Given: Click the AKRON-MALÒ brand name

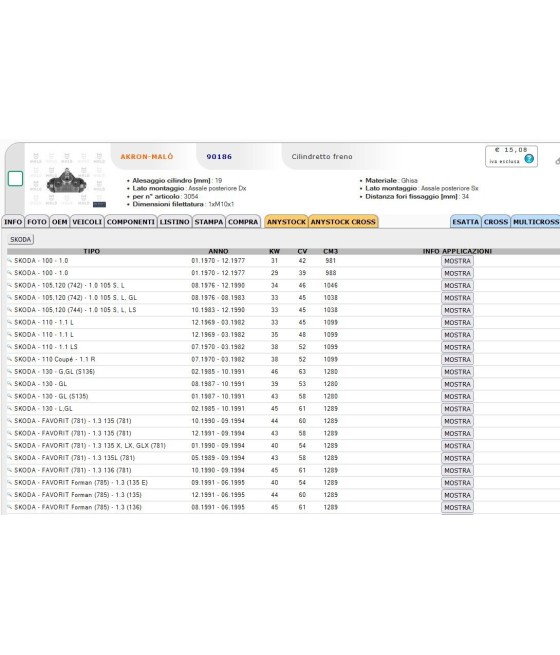Looking at the screenshot, I should click(147, 157).
